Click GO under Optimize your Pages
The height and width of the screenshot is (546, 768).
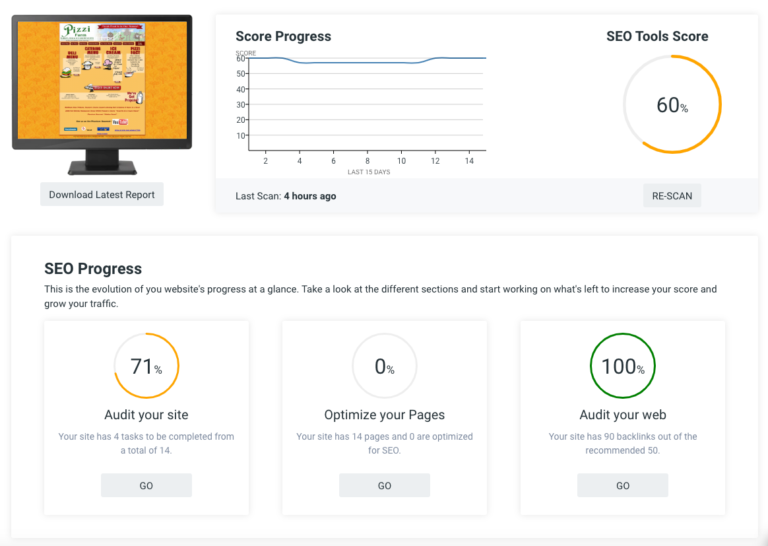tap(384, 485)
